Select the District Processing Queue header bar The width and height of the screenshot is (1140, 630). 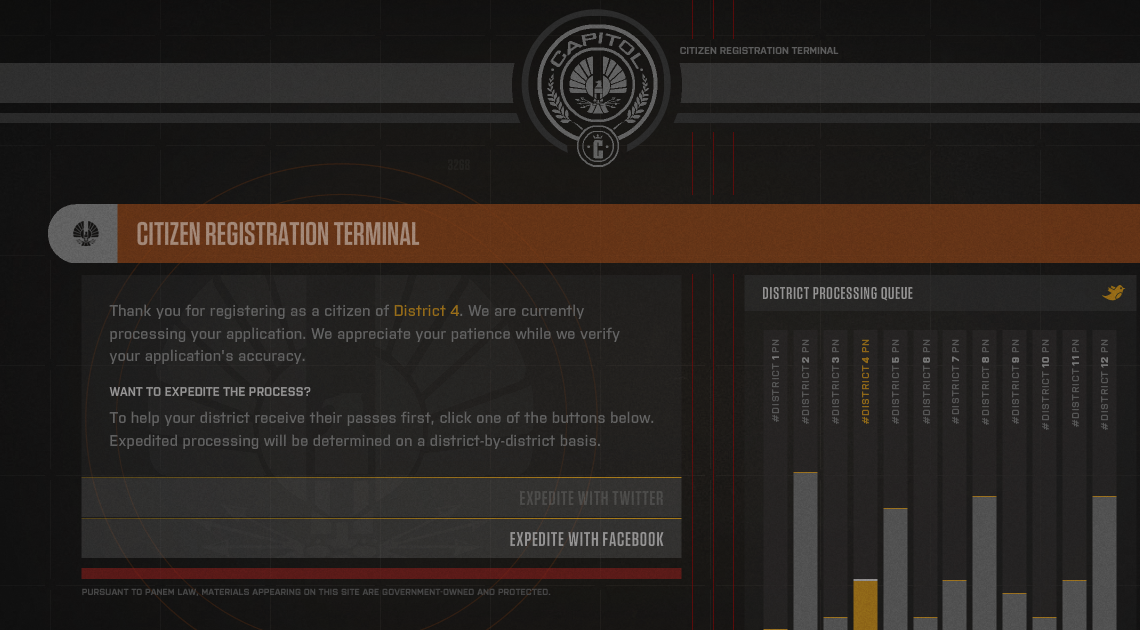pyautogui.click(x=837, y=293)
